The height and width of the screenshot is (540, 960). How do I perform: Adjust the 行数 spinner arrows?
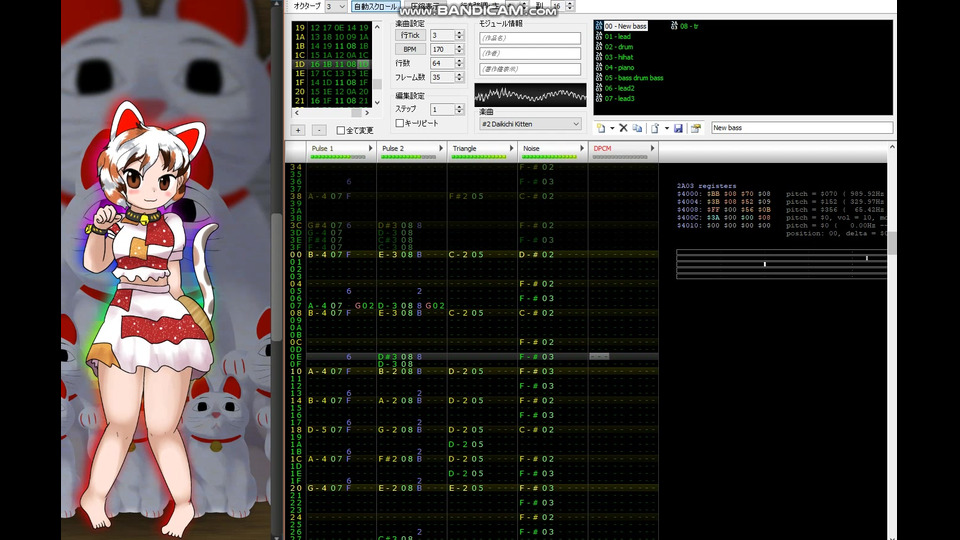tap(459, 63)
